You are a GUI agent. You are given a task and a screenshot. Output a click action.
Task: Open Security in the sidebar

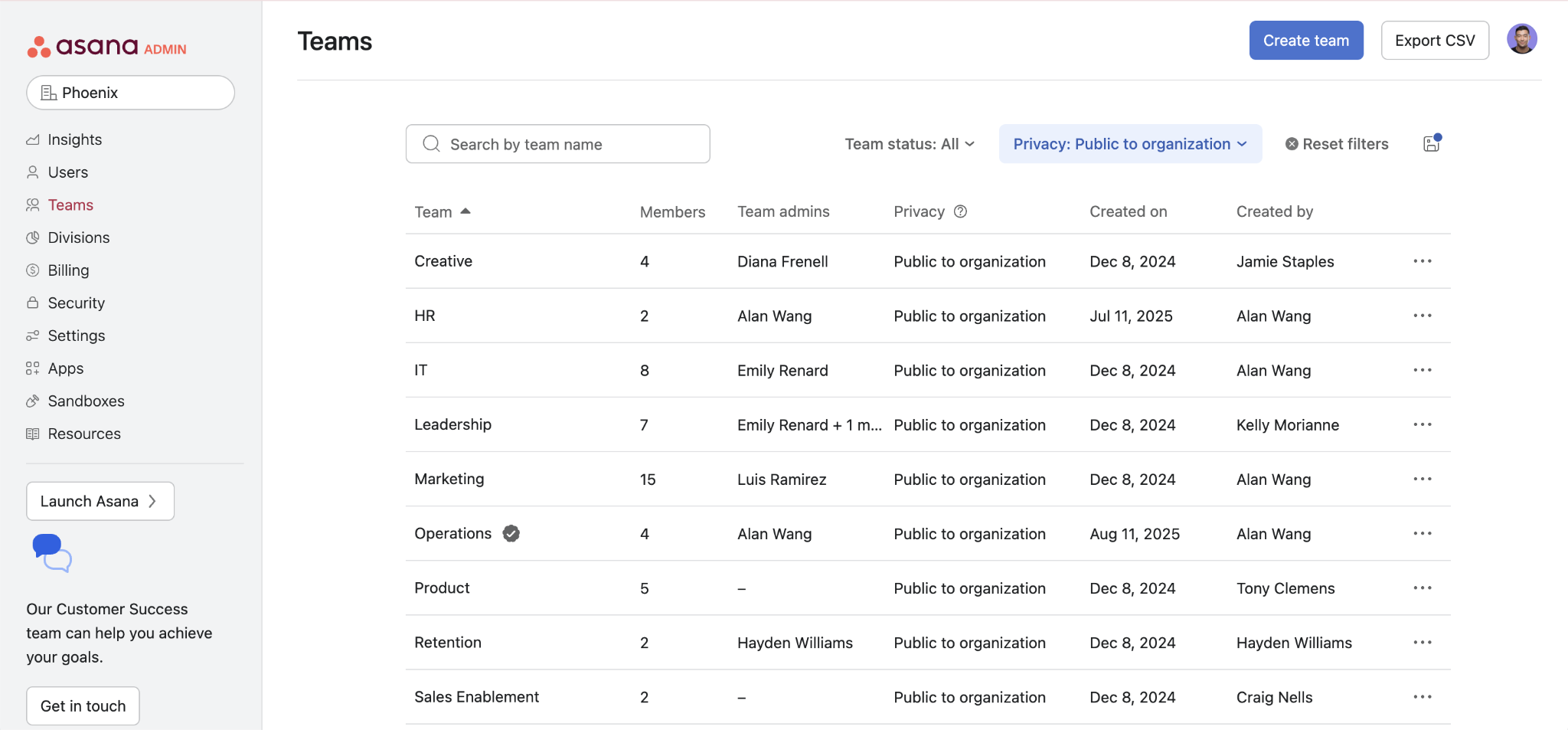pyautogui.click(x=76, y=303)
